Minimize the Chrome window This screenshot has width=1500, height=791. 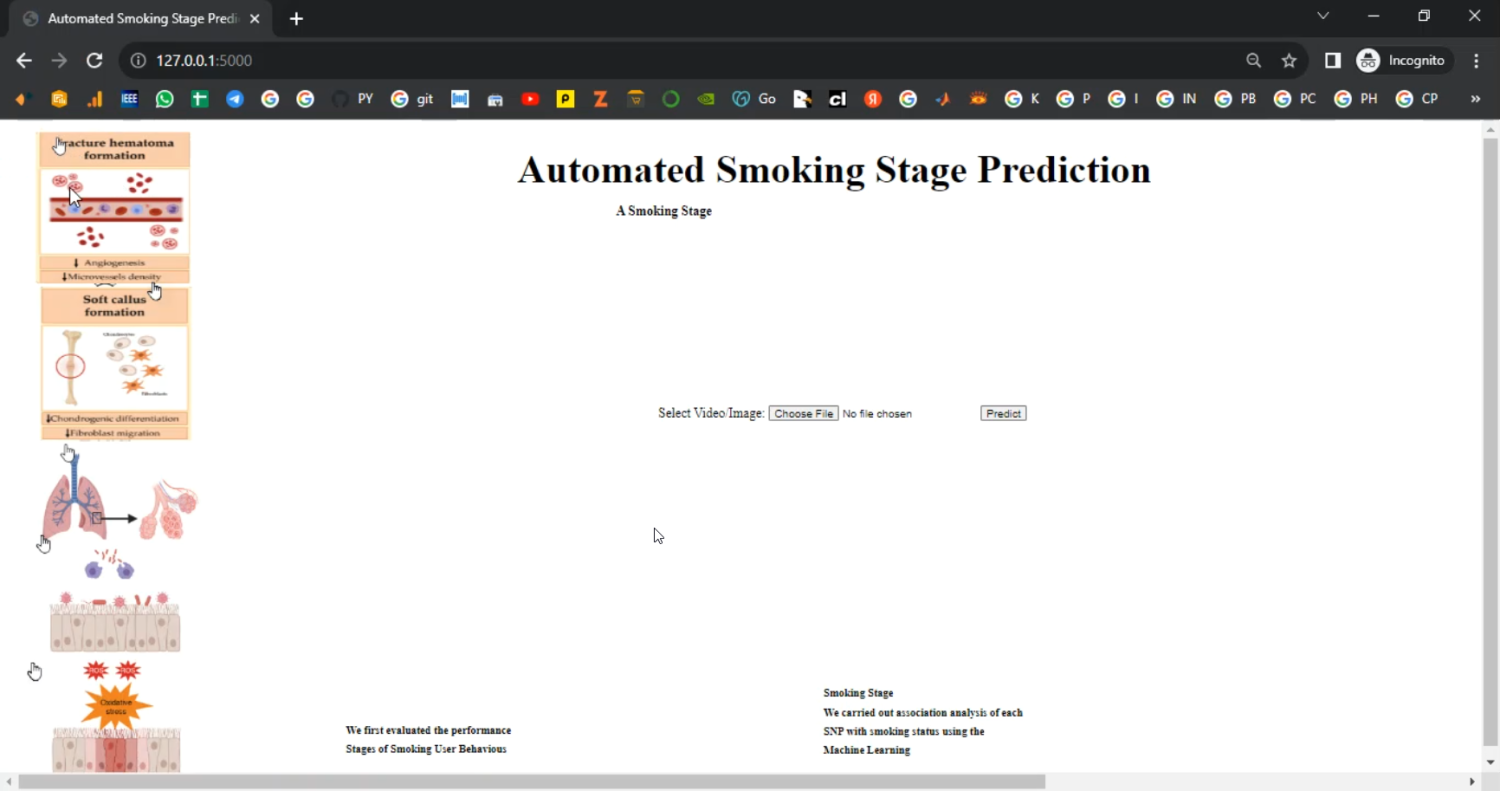[x=1373, y=16]
